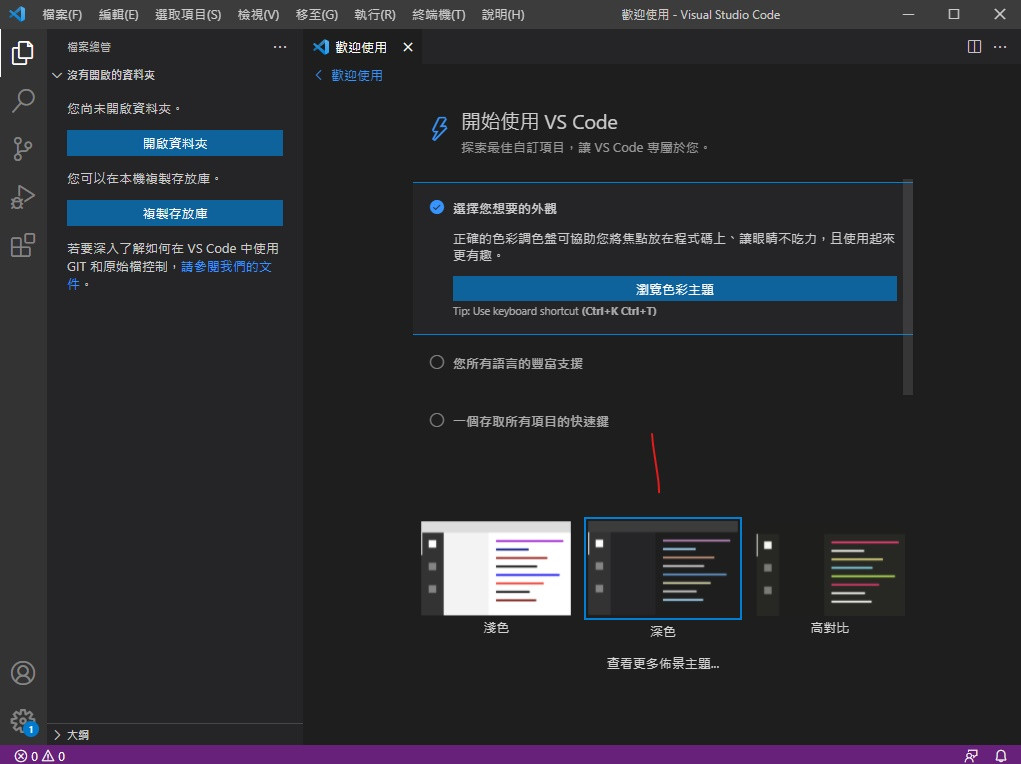Click the 選擇您想要的外觀 step title

tap(505, 208)
